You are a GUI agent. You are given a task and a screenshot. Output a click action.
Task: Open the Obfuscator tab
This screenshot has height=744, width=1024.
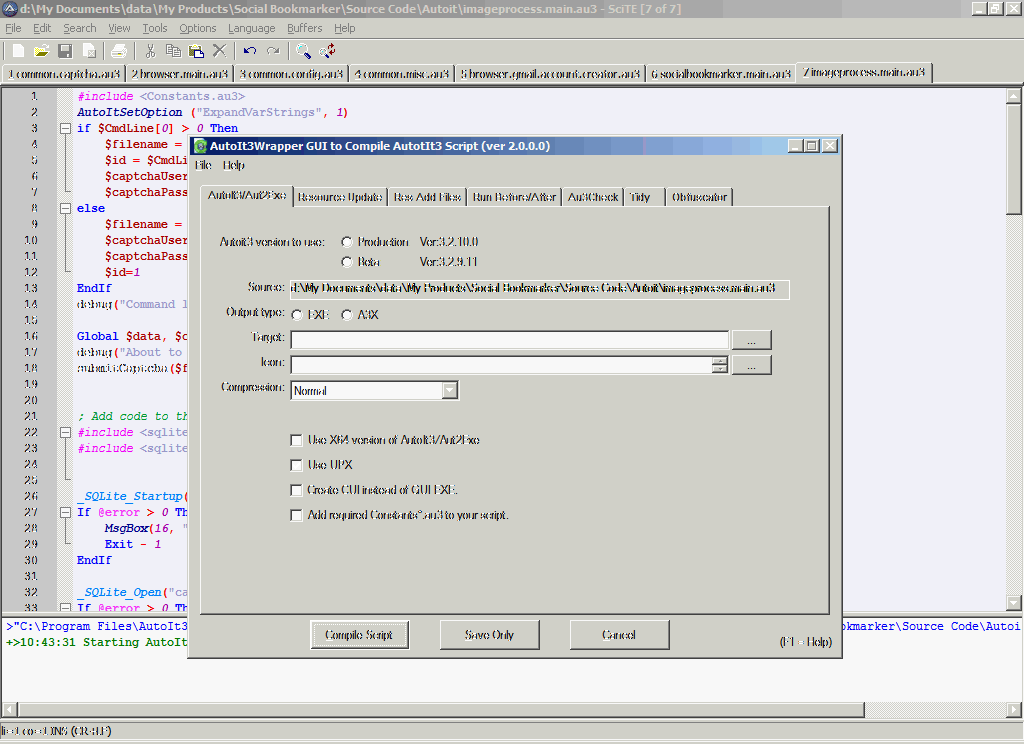(699, 197)
